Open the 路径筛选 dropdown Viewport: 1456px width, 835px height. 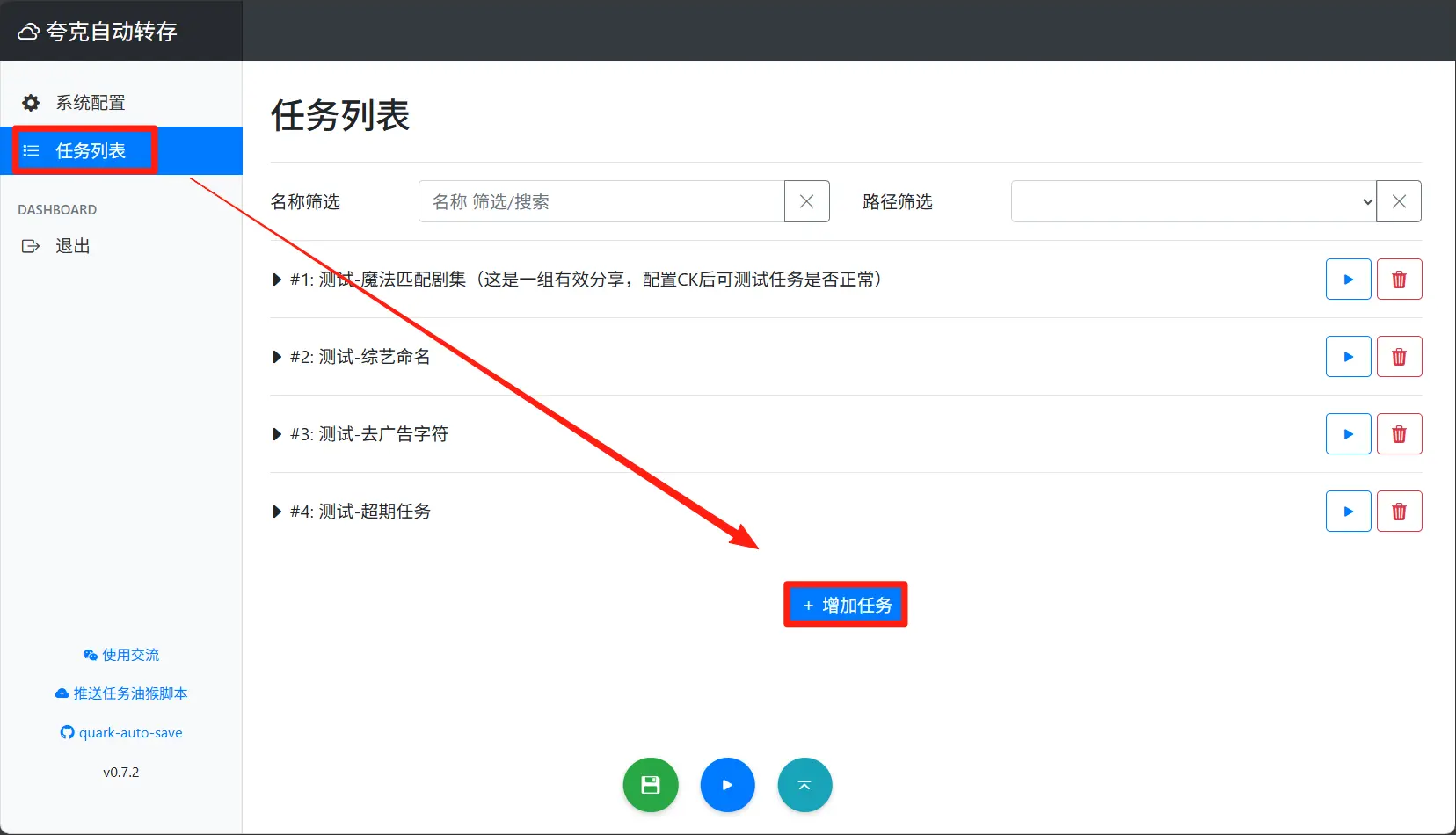pos(1193,201)
